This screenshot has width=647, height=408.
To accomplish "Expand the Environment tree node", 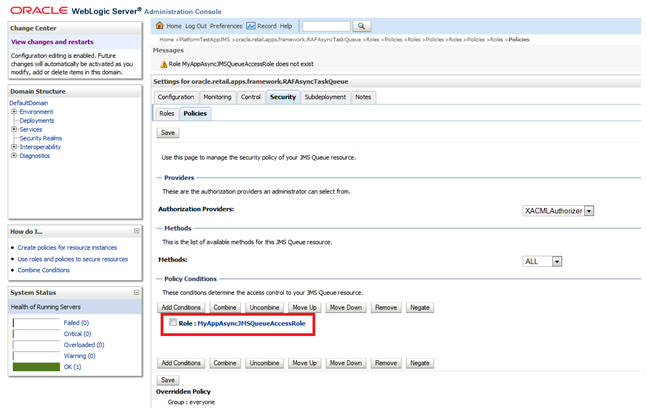I will tap(14, 111).
